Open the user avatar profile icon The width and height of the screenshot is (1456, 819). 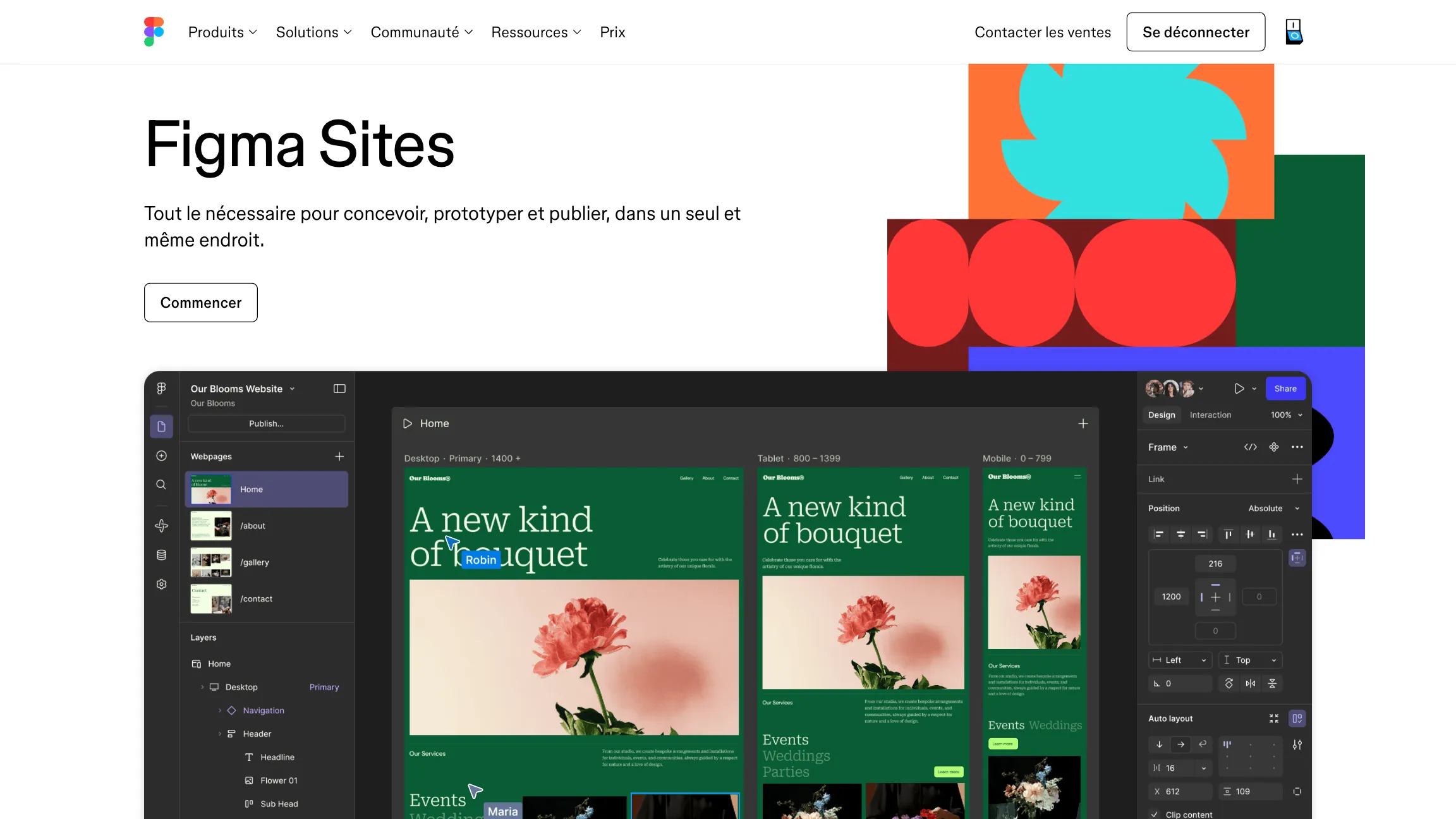(1294, 32)
